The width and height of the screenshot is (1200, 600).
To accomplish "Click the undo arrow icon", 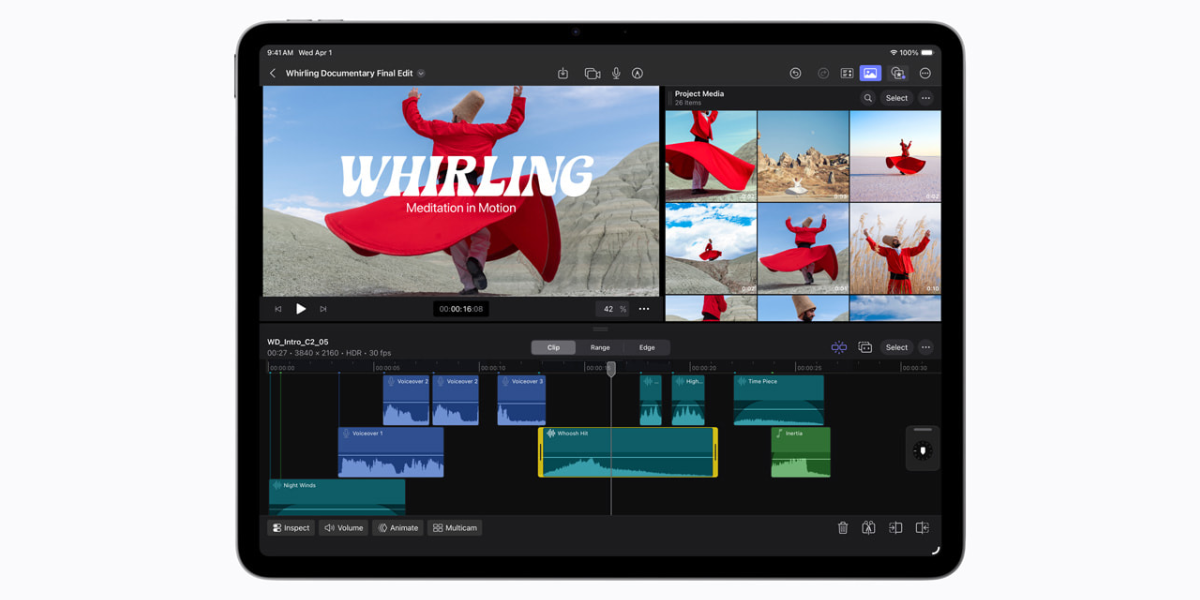I will point(795,73).
